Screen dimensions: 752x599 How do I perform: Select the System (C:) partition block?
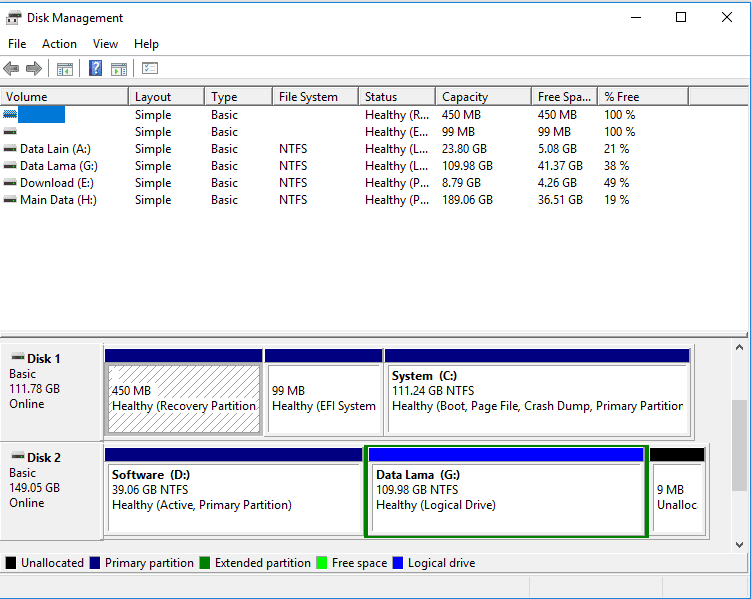537,392
